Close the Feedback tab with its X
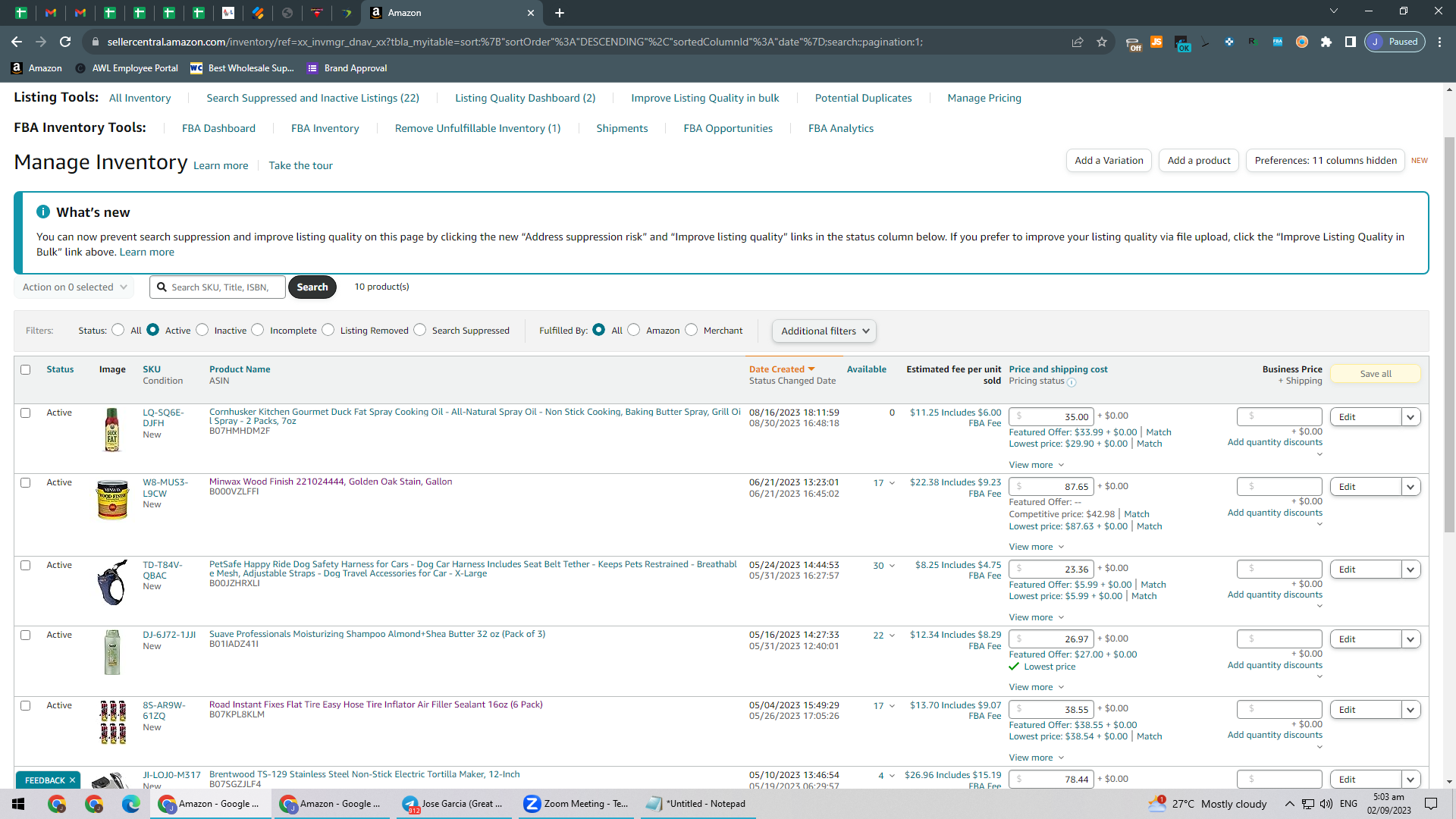 [73, 780]
